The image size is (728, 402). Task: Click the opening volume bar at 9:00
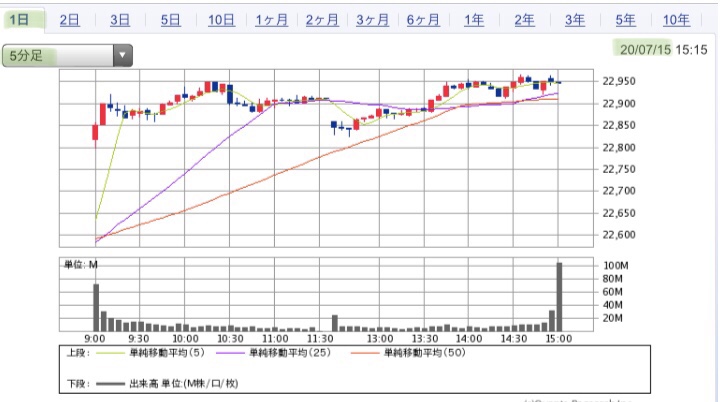point(96,307)
